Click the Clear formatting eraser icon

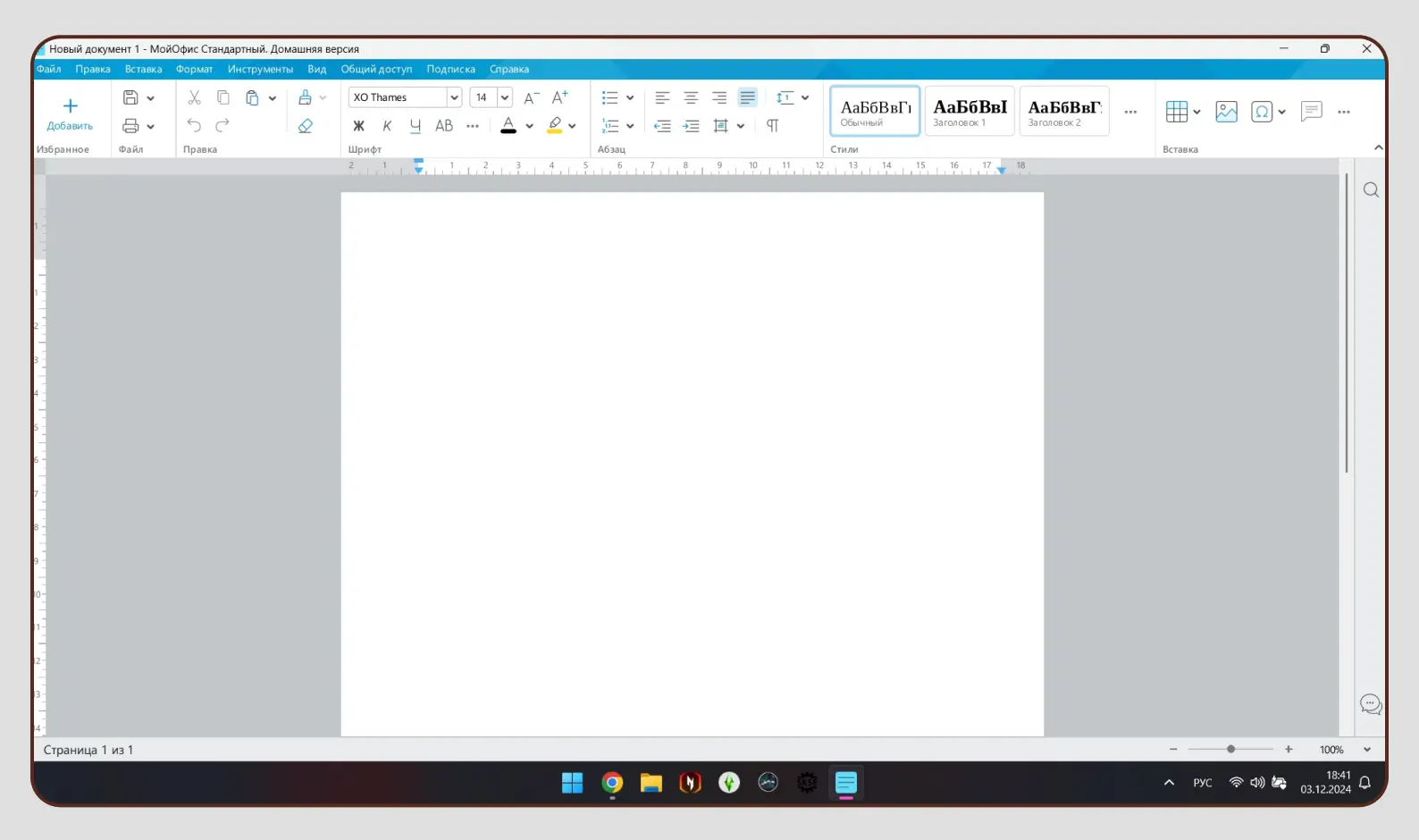(x=306, y=126)
